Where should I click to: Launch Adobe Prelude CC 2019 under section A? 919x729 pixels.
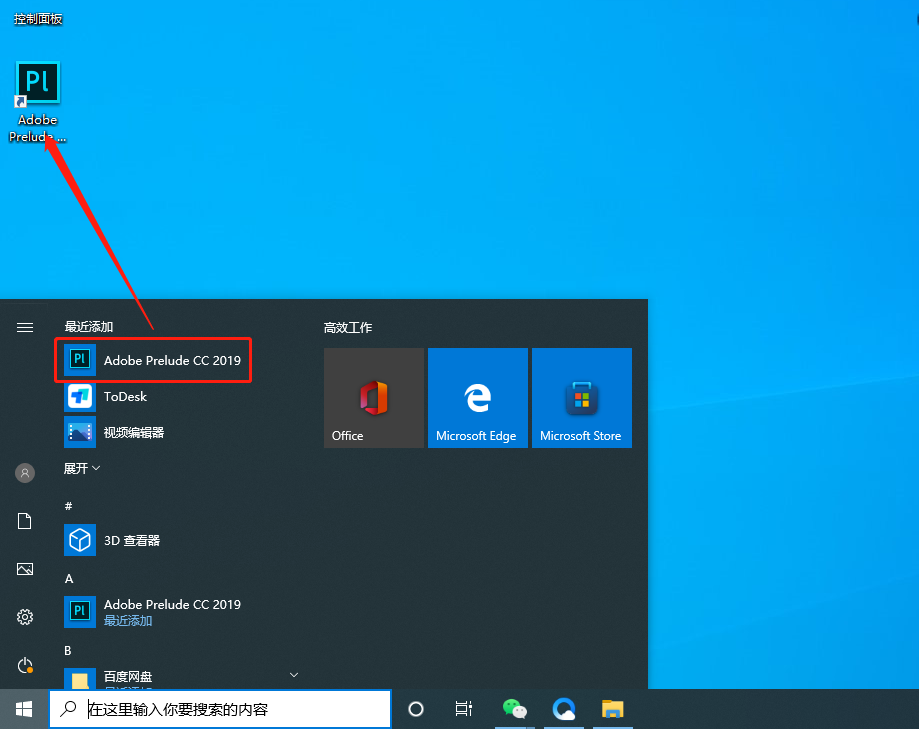[153, 612]
